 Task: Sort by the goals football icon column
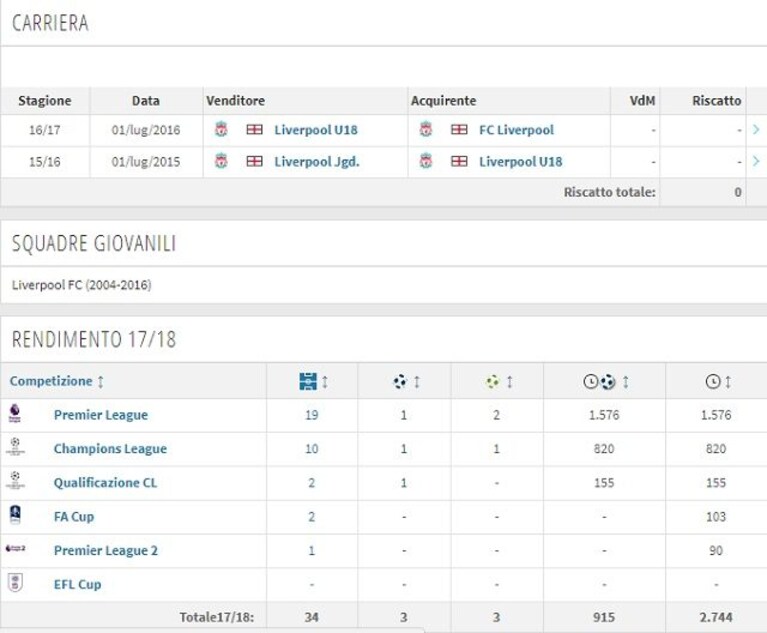click(406, 381)
